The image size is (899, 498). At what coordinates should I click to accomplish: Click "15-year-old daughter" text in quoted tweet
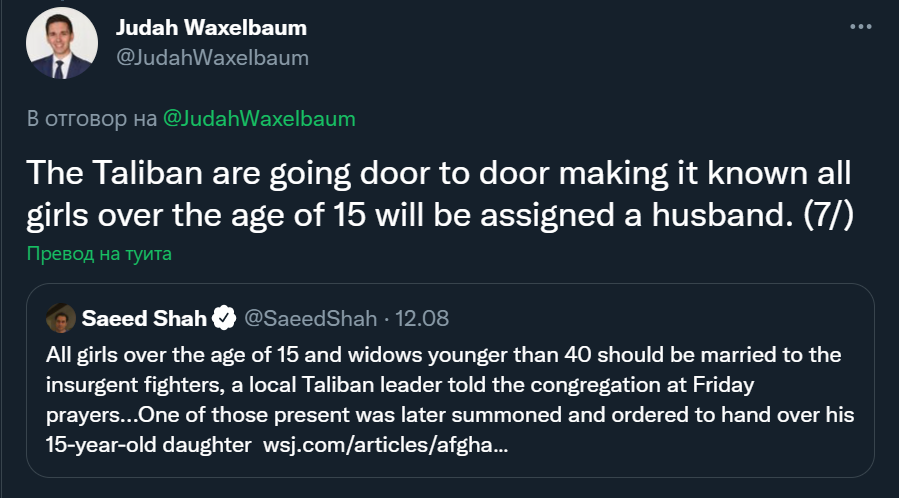(148, 444)
